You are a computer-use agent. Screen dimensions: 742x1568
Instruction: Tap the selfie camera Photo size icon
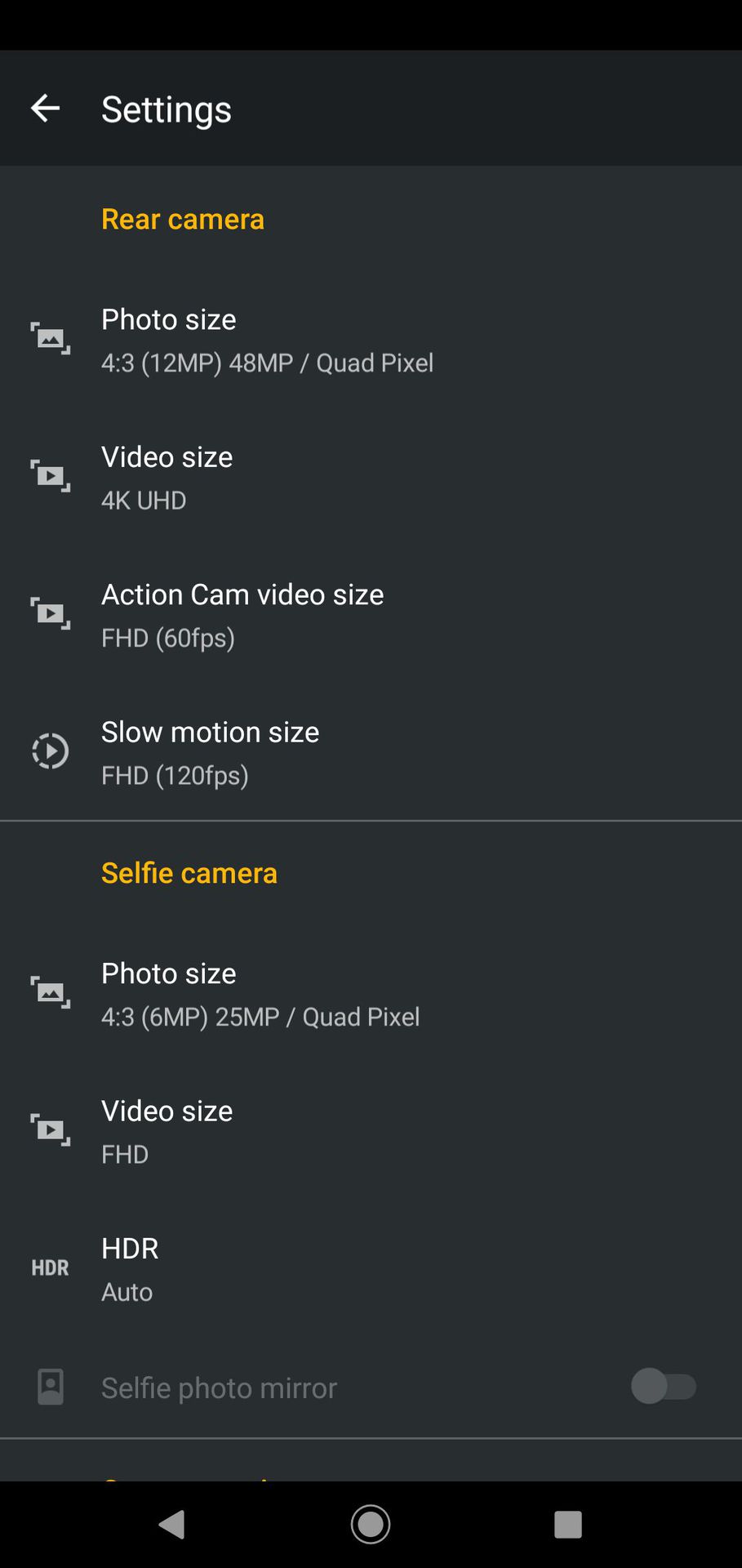pyautogui.click(x=51, y=992)
